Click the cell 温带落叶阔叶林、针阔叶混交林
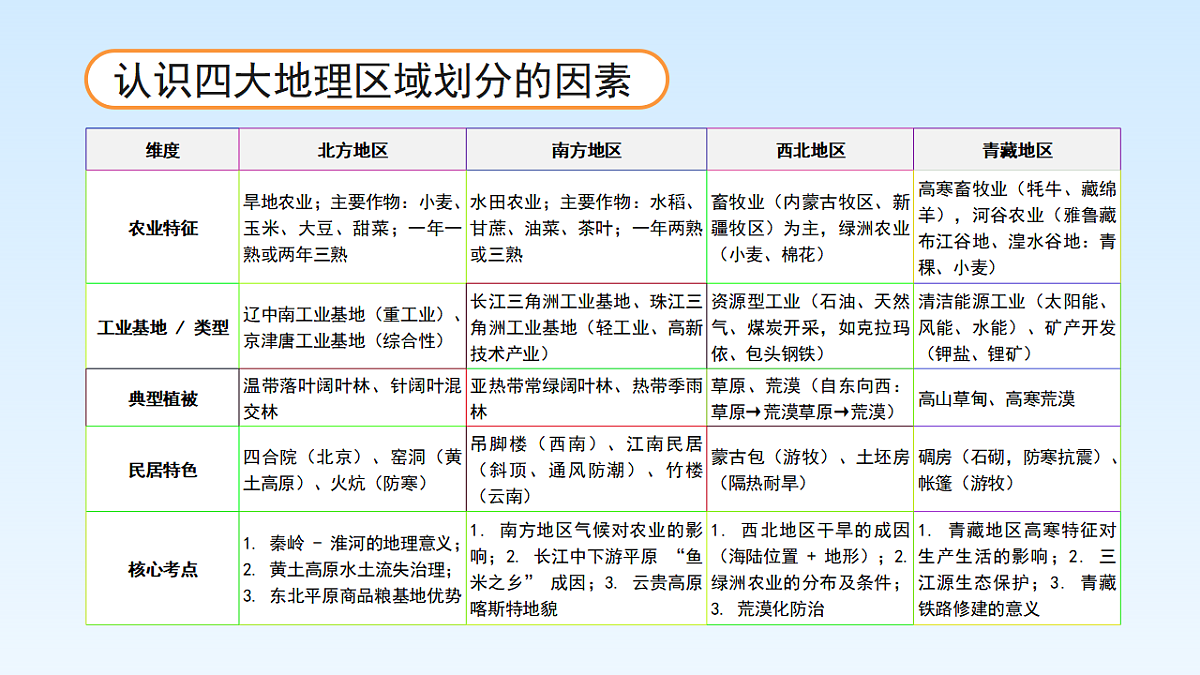The image size is (1200, 675). (x=352, y=398)
